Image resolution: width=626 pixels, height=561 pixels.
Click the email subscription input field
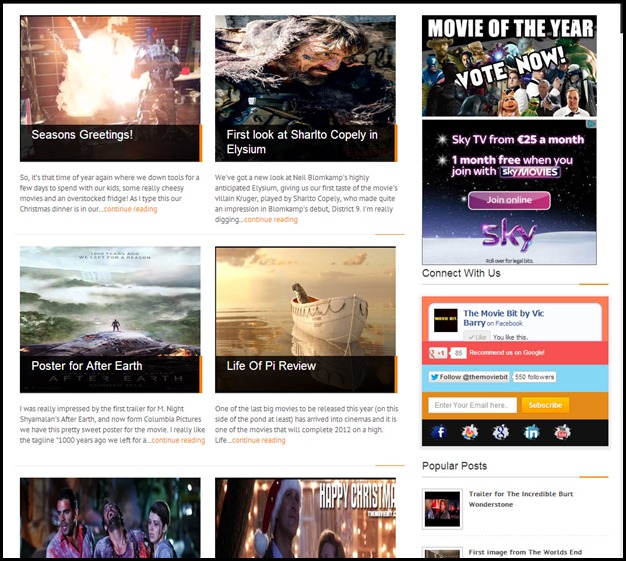coord(472,405)
